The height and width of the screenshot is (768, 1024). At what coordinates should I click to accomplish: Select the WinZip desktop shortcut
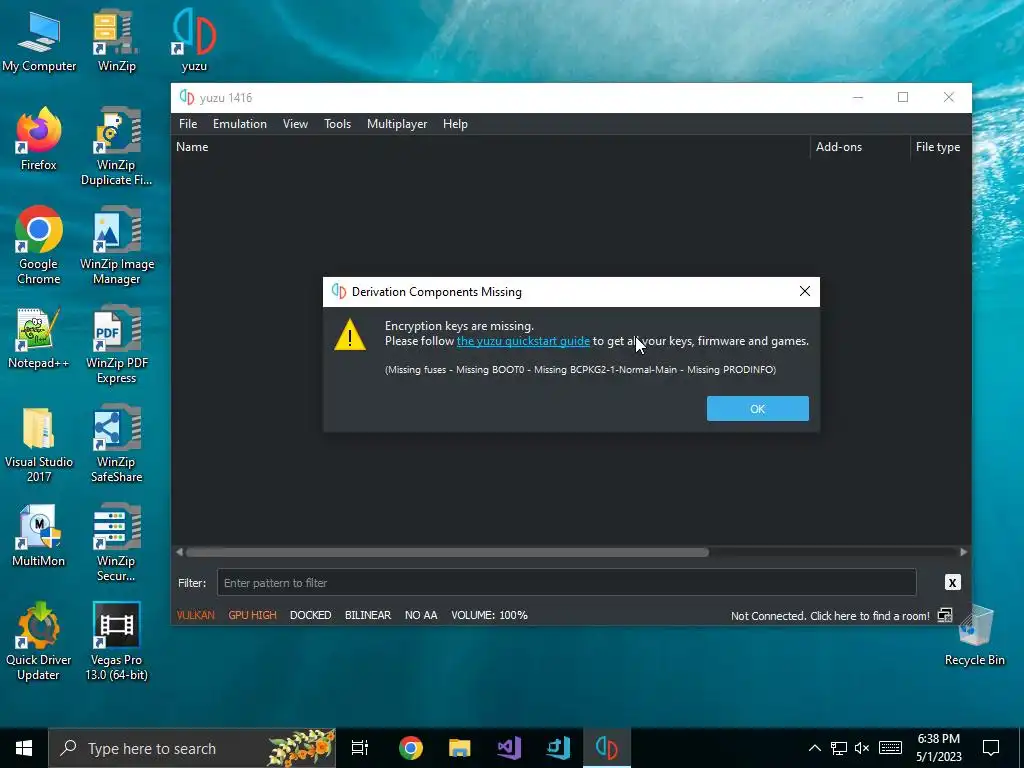click(116, 40)
